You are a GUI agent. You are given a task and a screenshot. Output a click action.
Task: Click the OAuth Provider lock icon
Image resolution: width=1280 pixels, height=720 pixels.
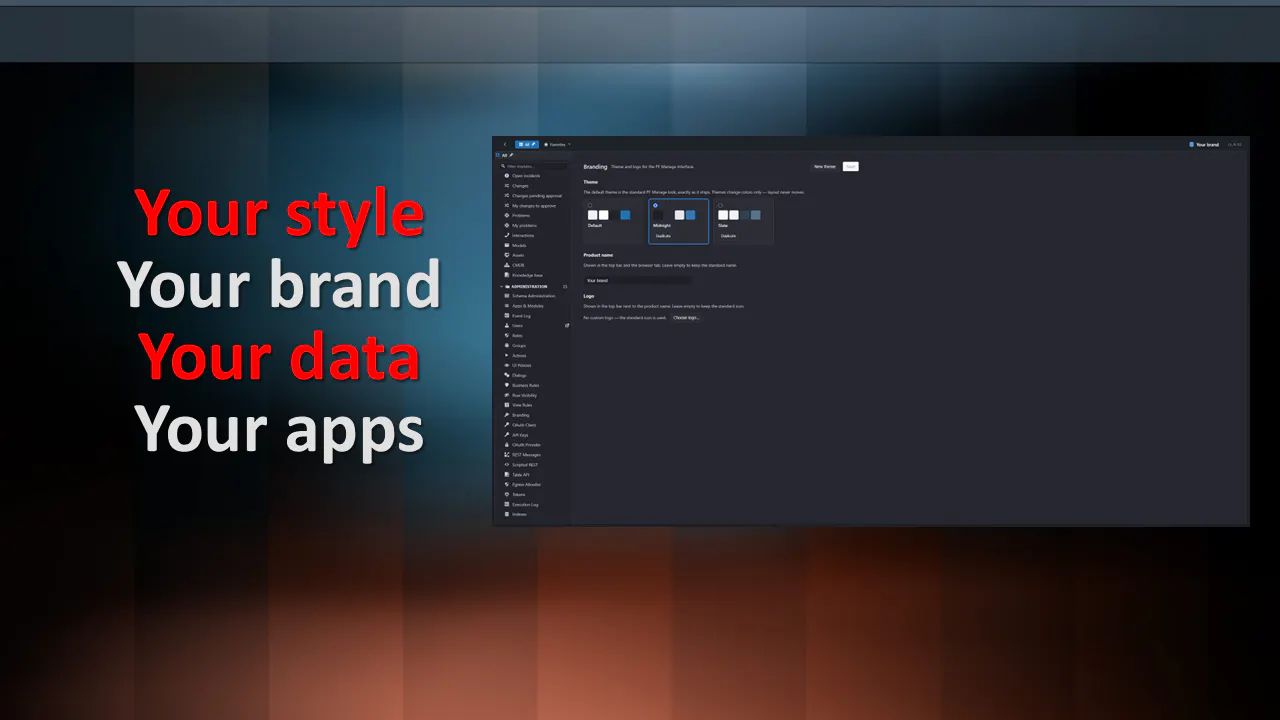(x=507, y=445)
